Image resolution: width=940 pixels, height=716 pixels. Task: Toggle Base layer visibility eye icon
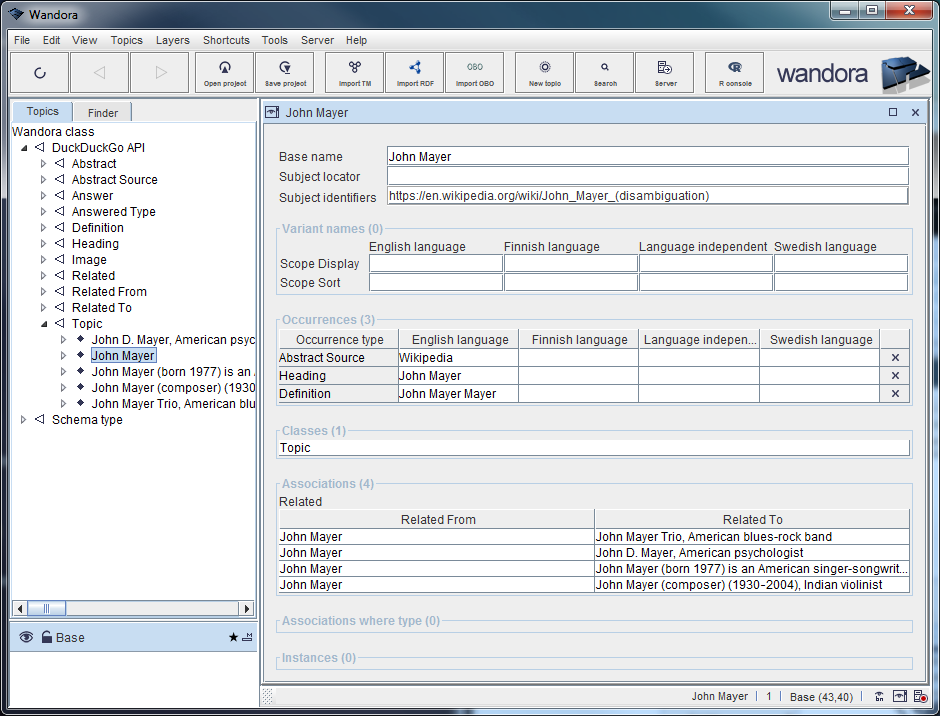(26, 637)
